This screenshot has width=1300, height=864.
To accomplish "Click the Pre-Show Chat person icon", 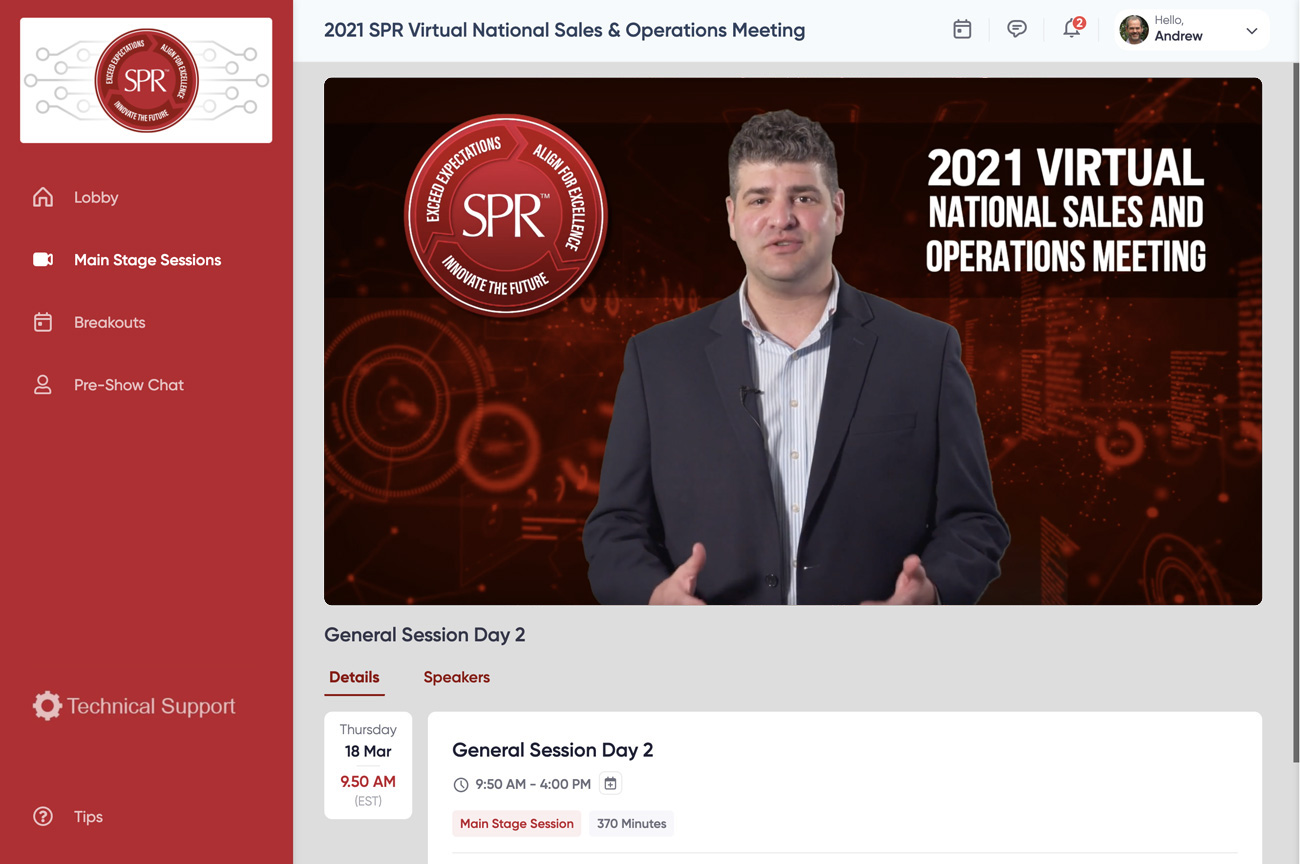I will coord(43,385).
